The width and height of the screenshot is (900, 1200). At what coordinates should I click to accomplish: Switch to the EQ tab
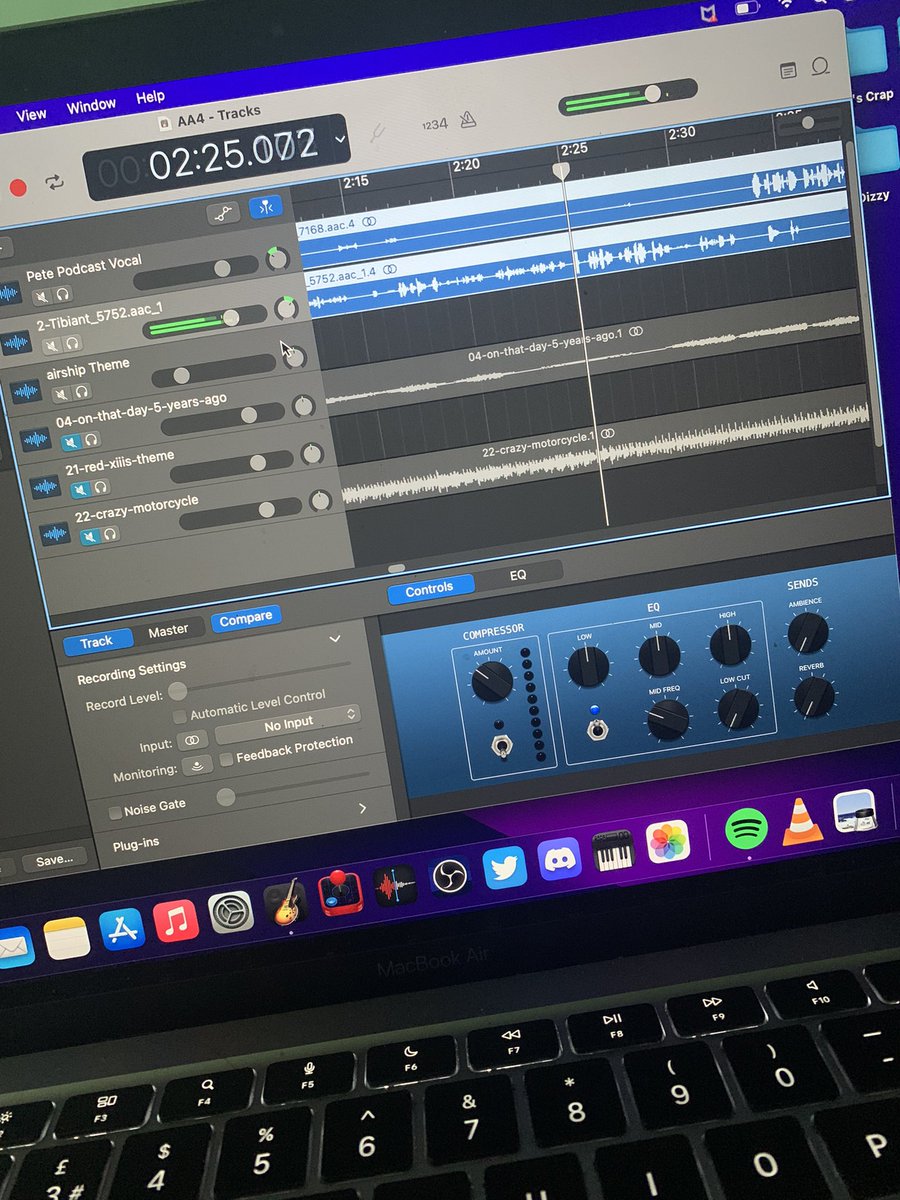coord(517,576)
